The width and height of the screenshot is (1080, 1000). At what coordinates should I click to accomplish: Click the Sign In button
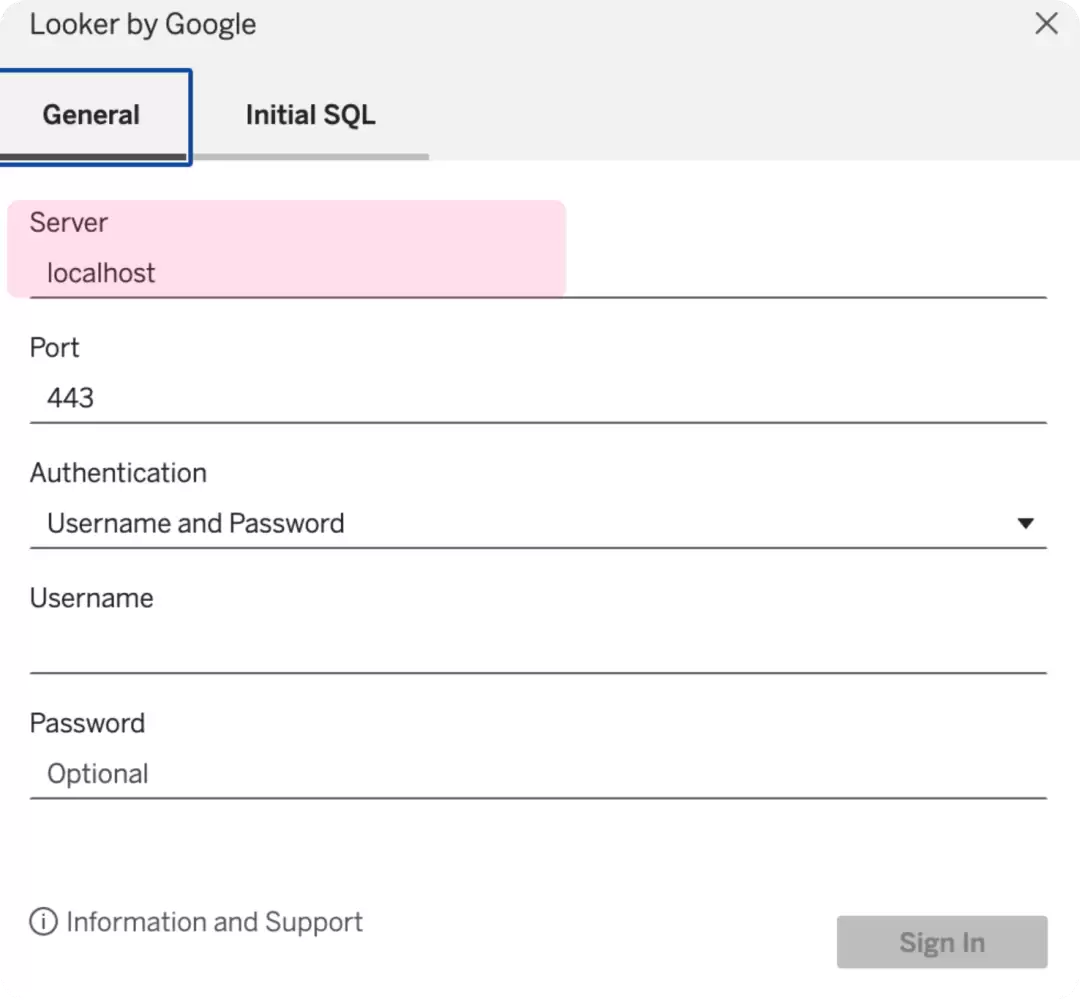pyautogui.click(x=942, y=942)
